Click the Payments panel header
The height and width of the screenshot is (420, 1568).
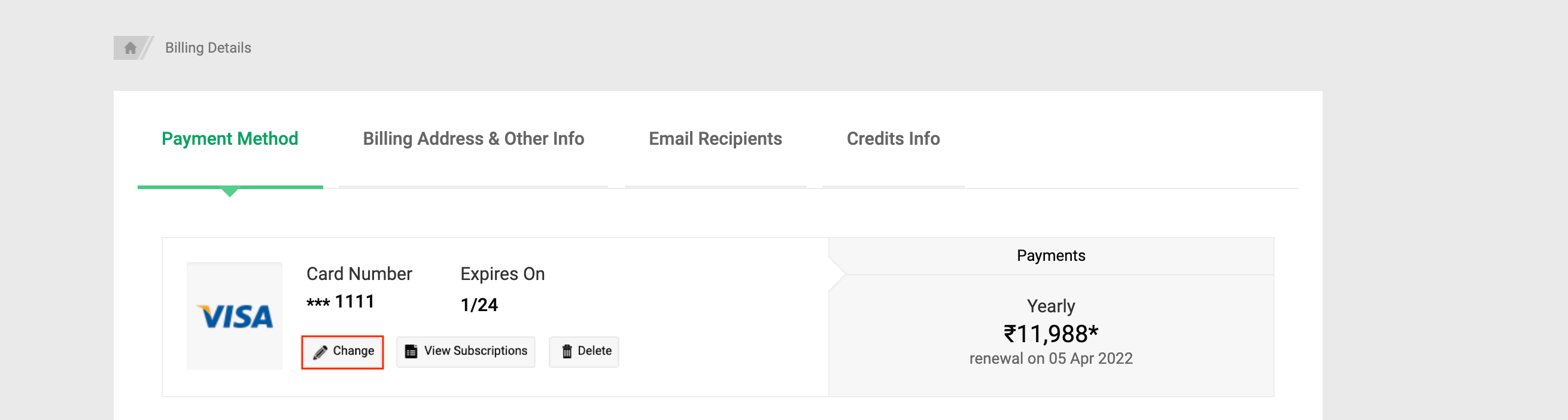1050,255
